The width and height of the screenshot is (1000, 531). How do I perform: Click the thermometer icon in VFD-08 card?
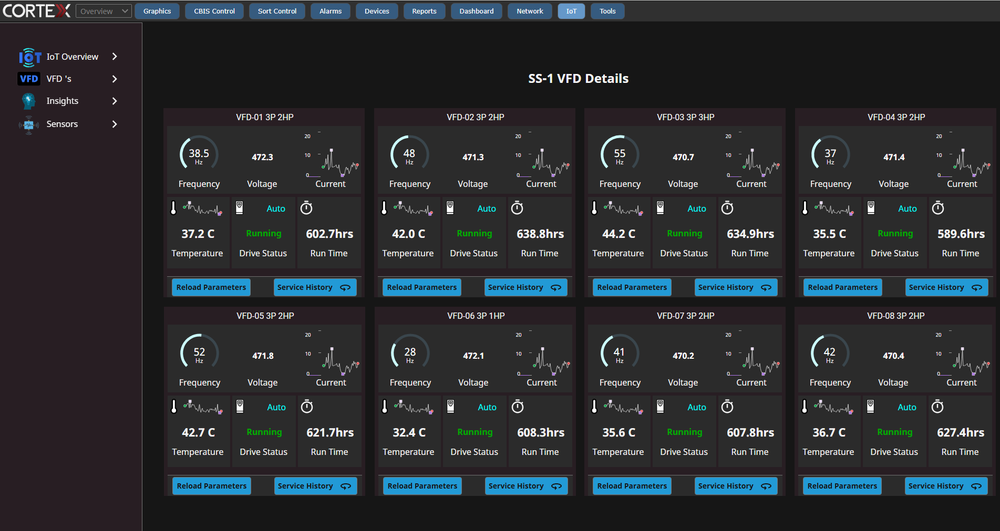point(804,406)
